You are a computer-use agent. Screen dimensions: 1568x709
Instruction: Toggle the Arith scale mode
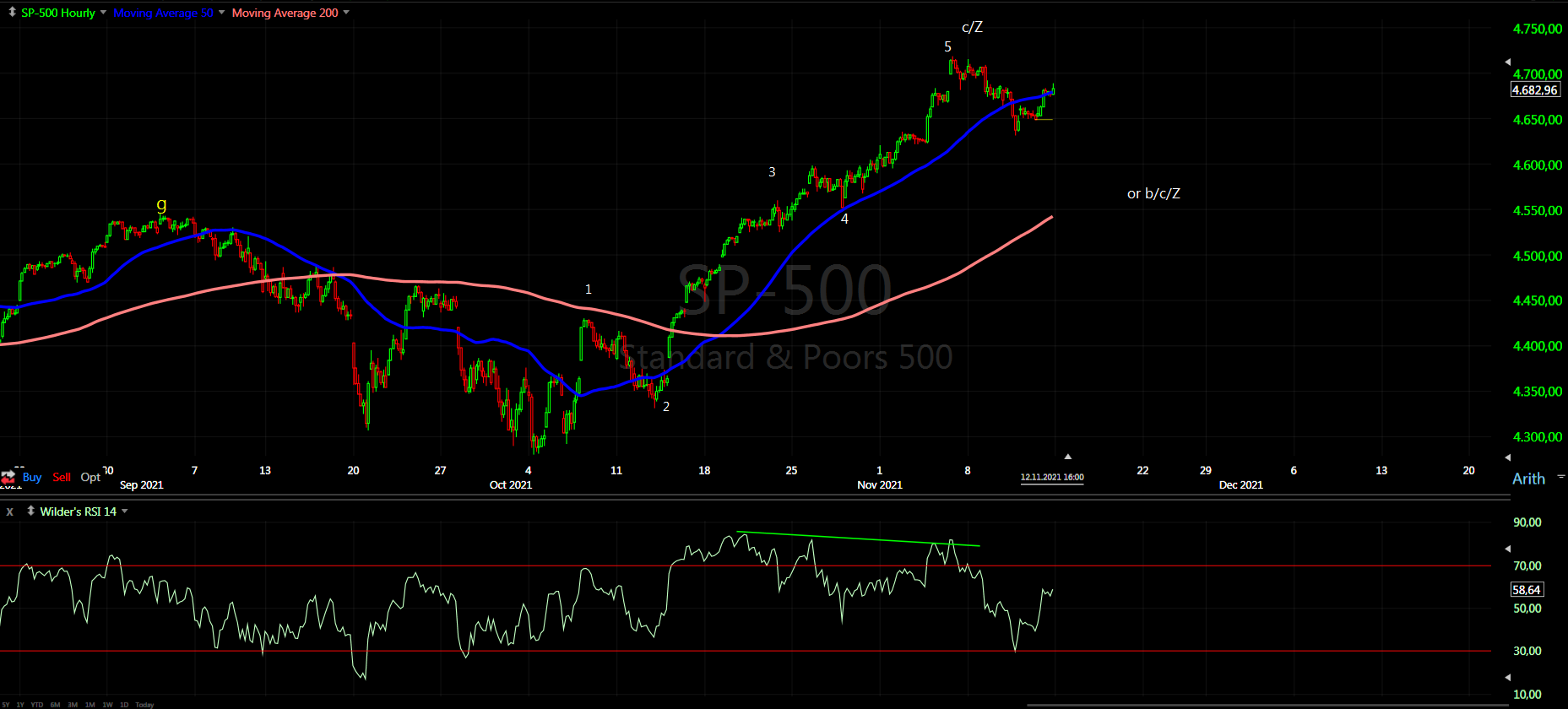[1528, 479]
